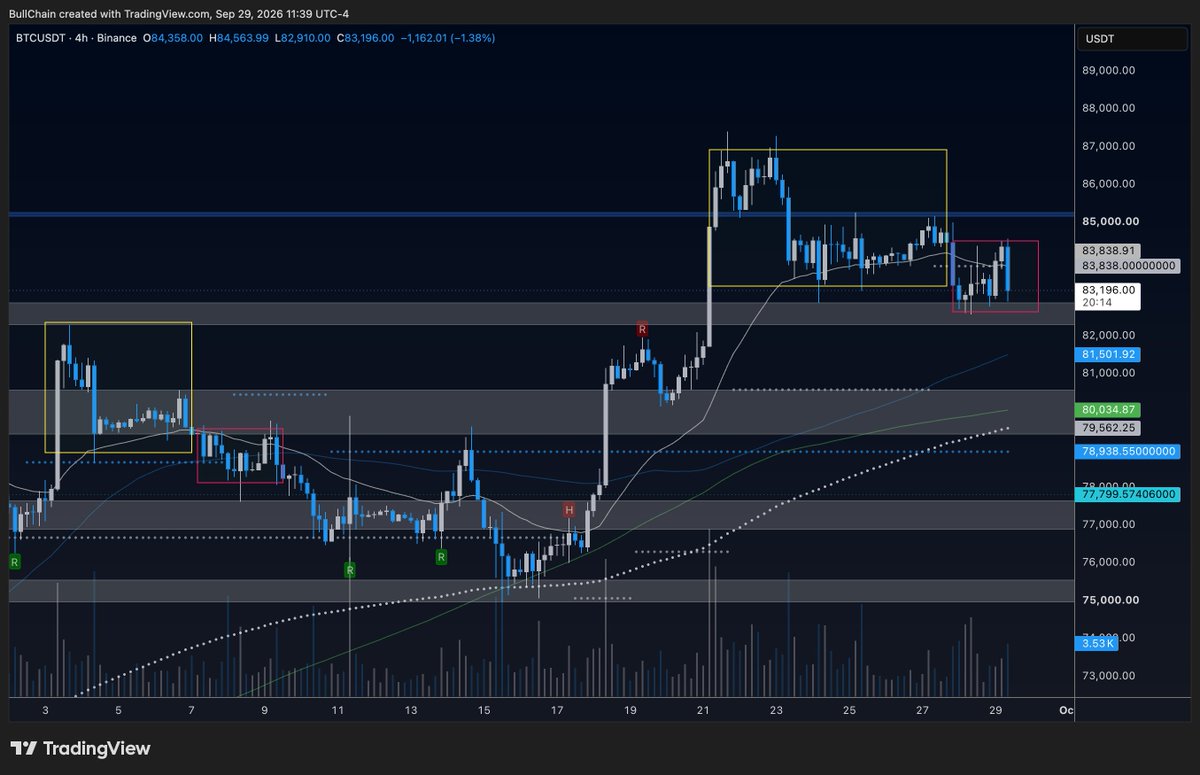Select the high value H84,563.99
Screen dimensions: 1200x775
(x=238, y=38)
